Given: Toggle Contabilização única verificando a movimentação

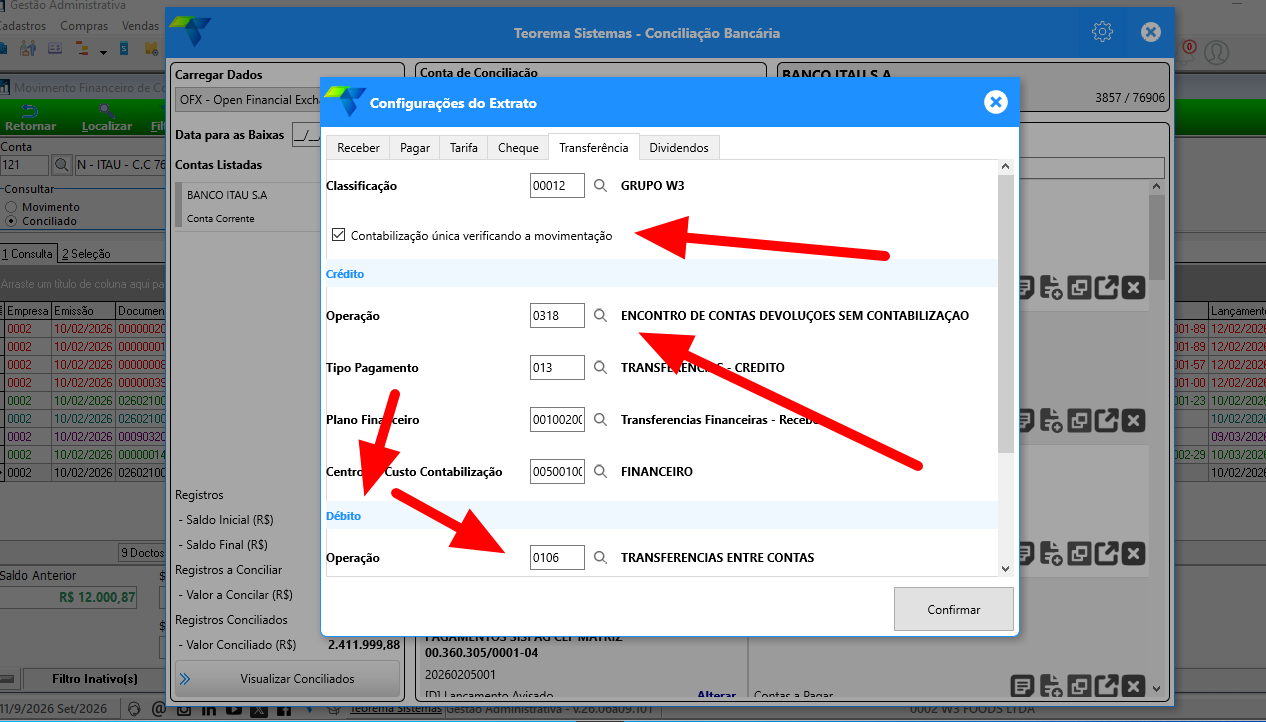Looking at the screenshot, I should tap(340, 236).
